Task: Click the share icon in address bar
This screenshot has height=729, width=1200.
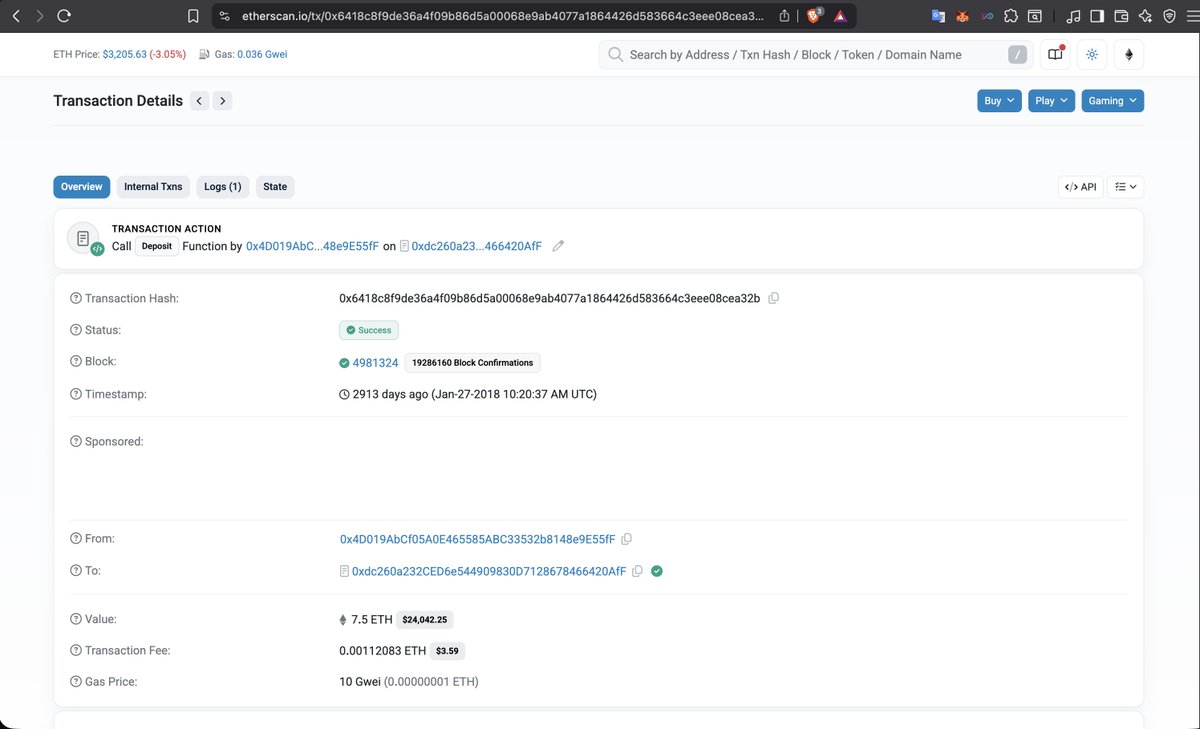Action: click(x=785, y=16)
